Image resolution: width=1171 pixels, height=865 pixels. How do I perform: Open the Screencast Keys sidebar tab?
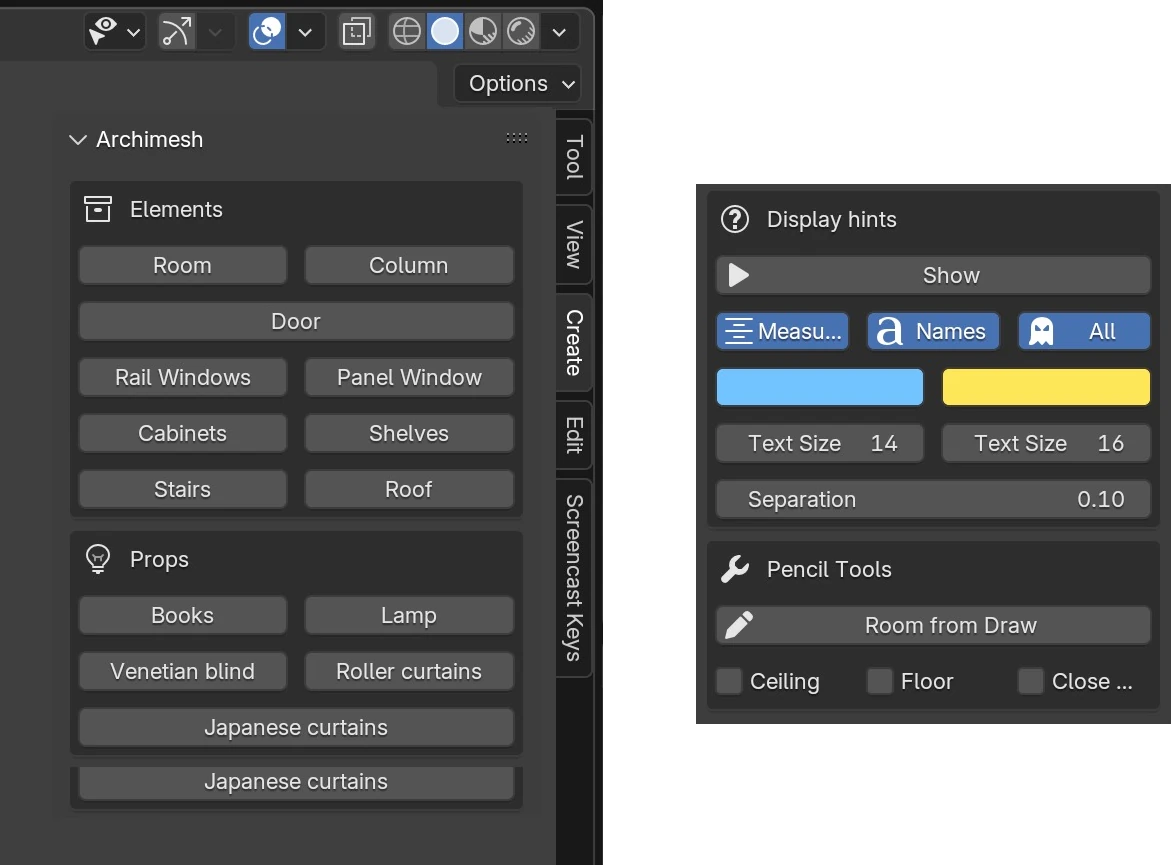click(x=574, y=577)
